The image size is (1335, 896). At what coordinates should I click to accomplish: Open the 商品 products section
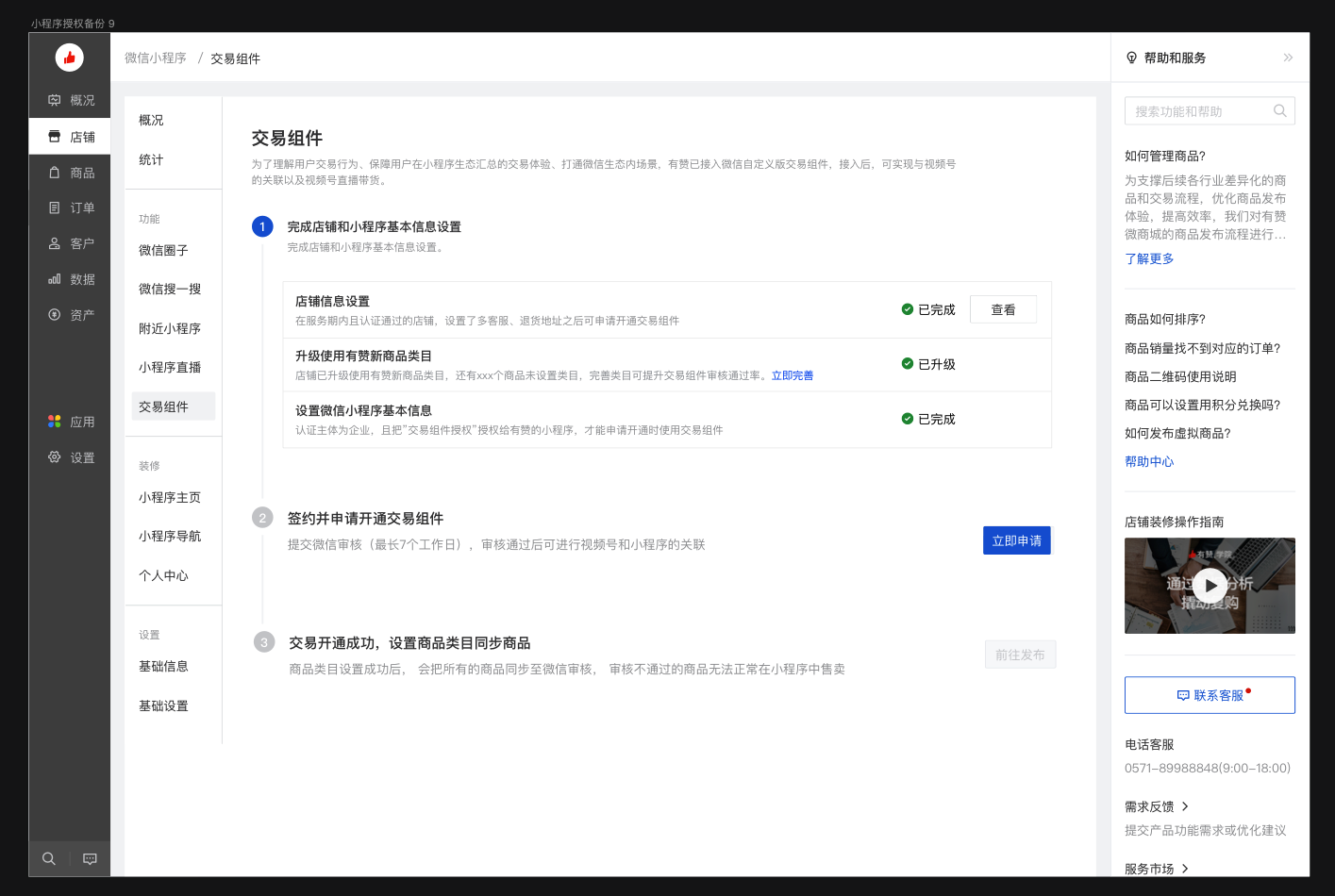[71, 173]
